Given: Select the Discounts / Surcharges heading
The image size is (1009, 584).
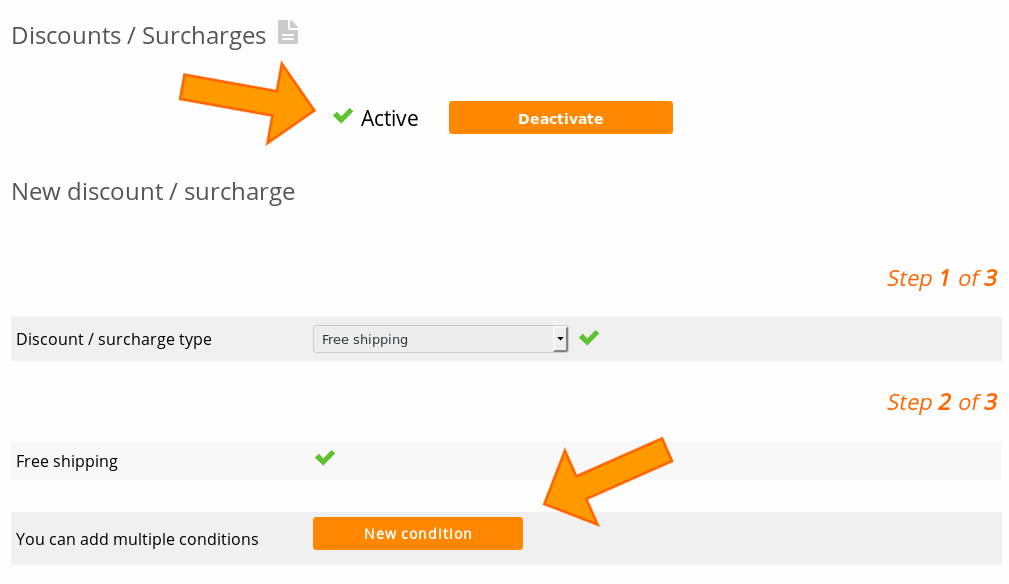Looking at the screenshot, I should (137, 34).
